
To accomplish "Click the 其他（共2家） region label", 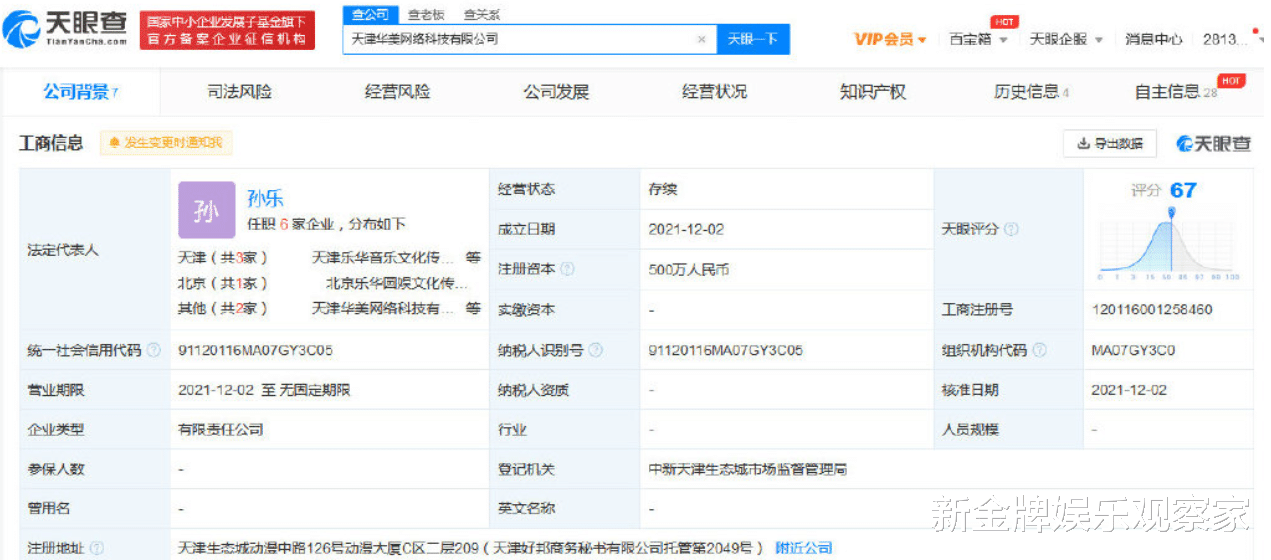I will click(x=223, y=309).
